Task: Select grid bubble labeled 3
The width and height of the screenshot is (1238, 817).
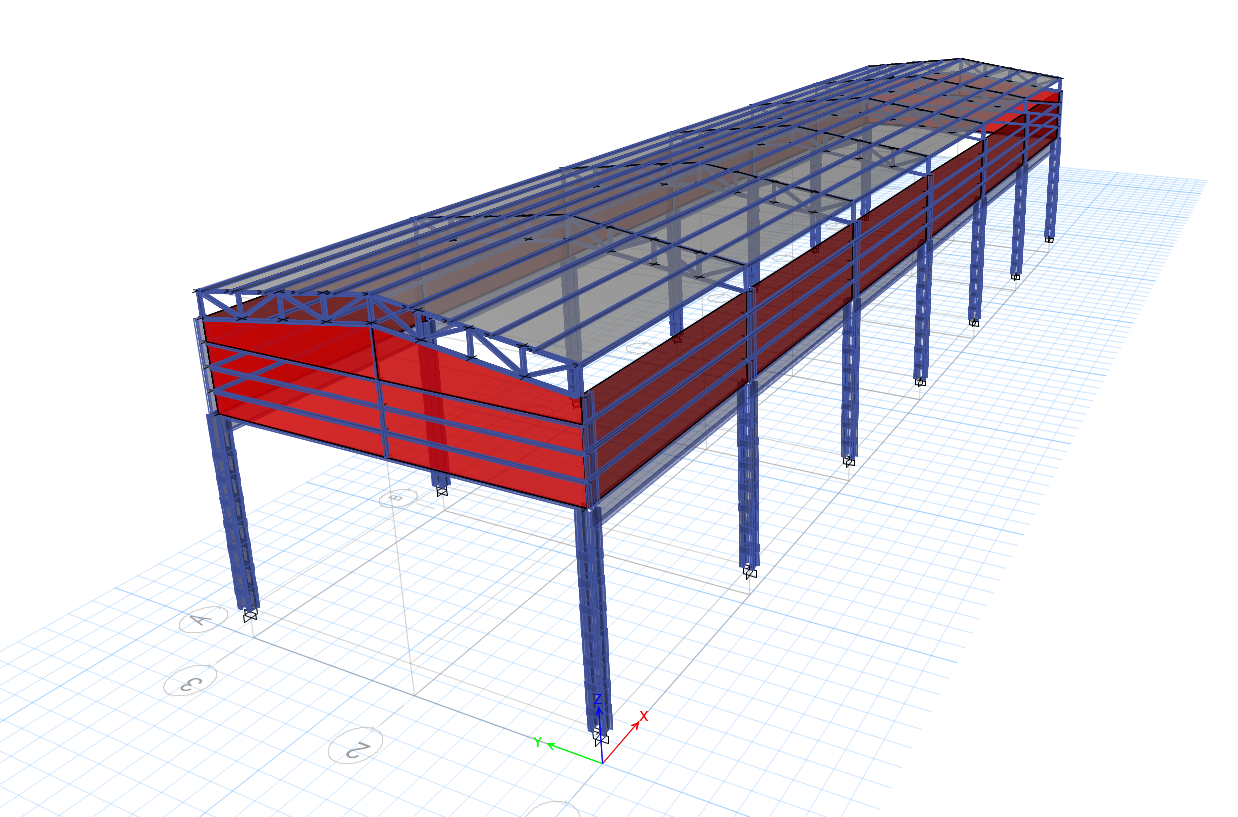Action: tap(190, 680)
